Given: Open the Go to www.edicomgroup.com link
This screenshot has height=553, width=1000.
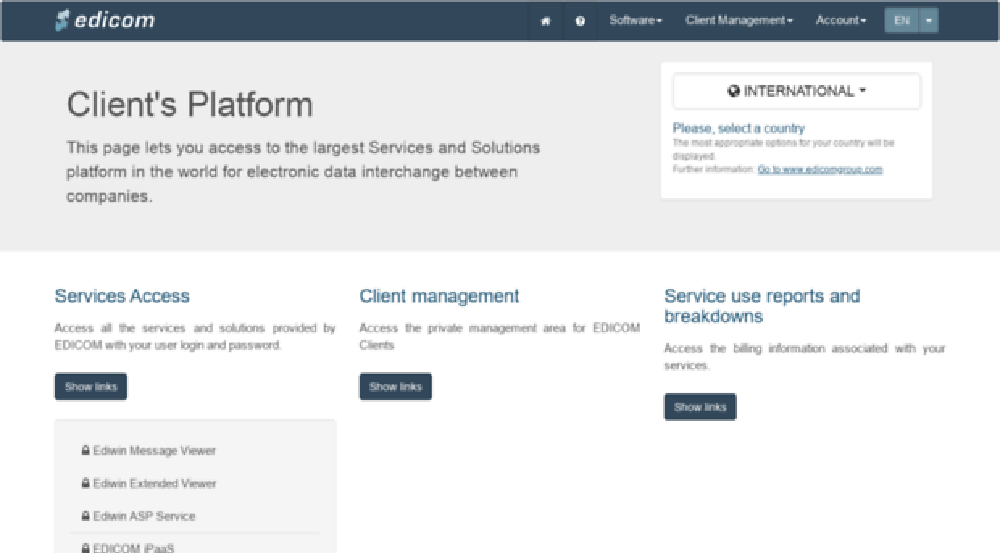Looking at the screenshot, I should point(820,170).
